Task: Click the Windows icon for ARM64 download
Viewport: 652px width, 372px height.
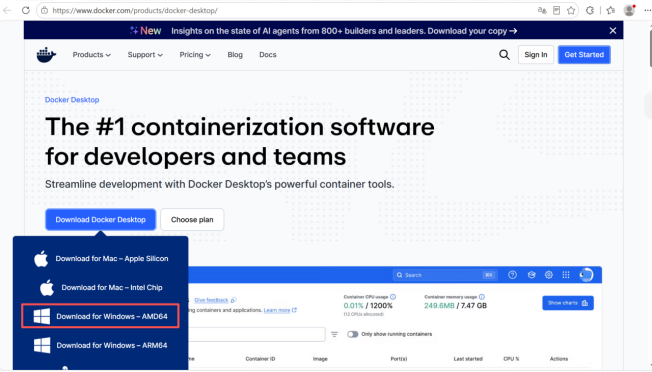Action: click(x=42, y=345)
